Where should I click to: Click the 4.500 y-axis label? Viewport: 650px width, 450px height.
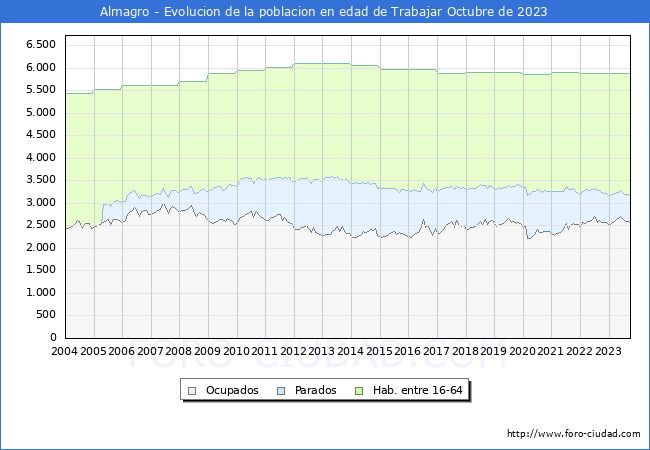tap(41, 135)
